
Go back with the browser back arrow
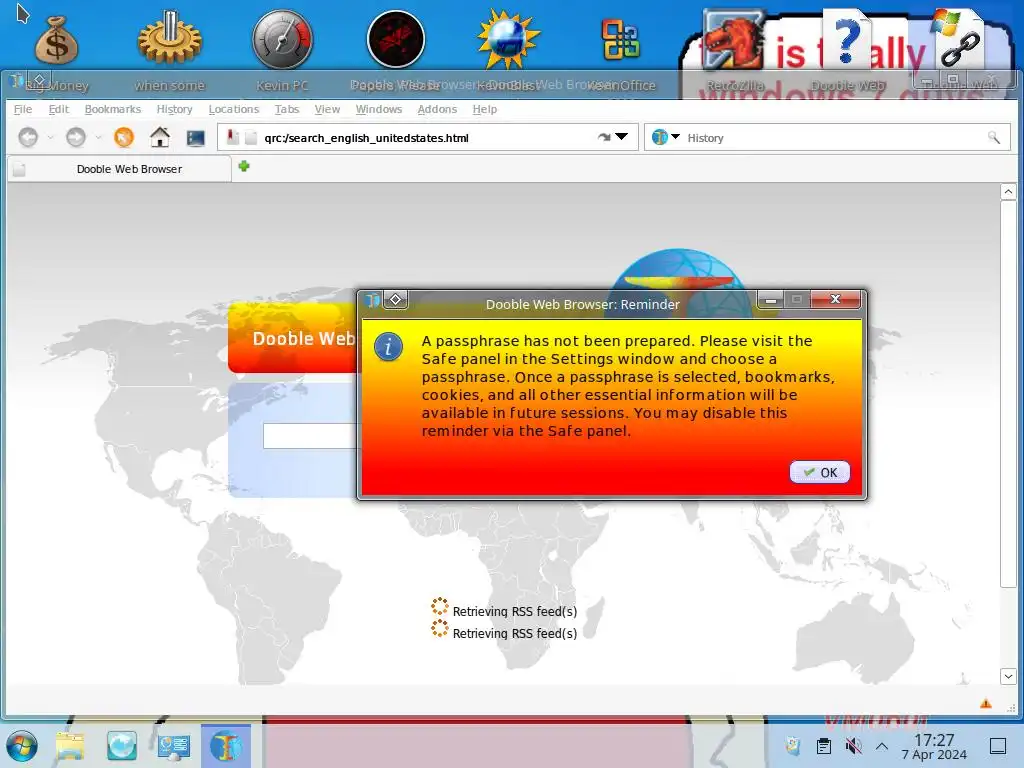28,137
